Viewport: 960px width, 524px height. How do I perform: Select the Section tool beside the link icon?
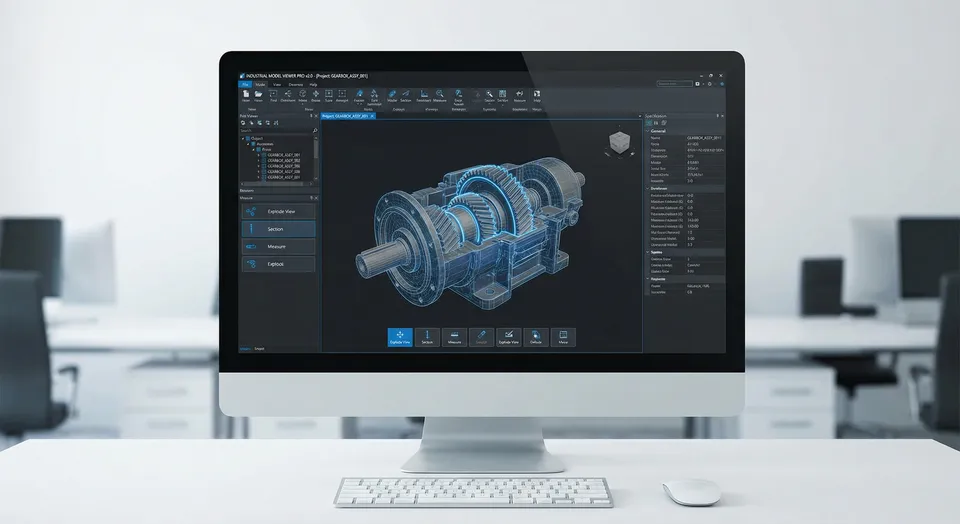coord(405,94)
